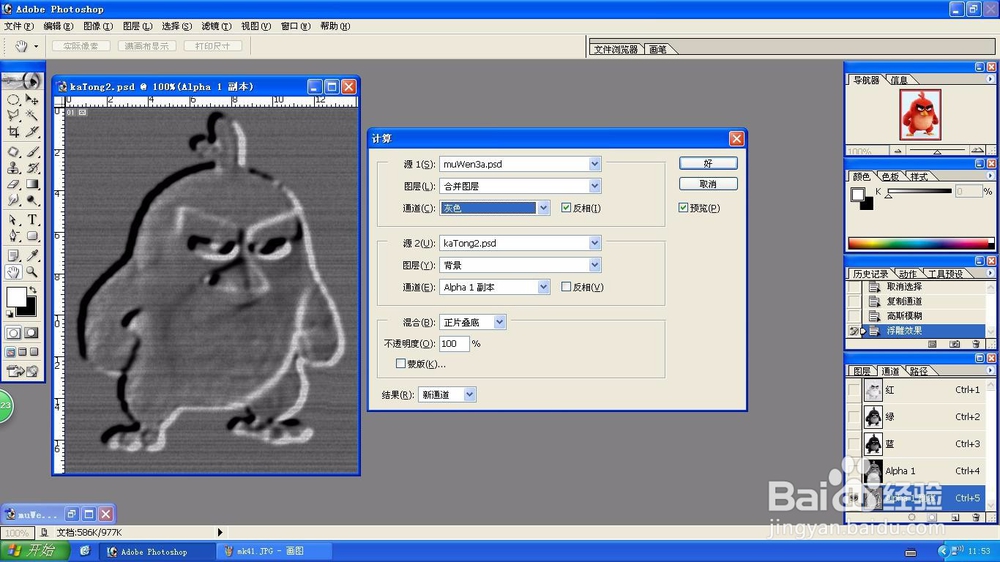Select the History Brush tool
Image resolution: width=1000 pixels, height=562 pixels.
[32, 168]
